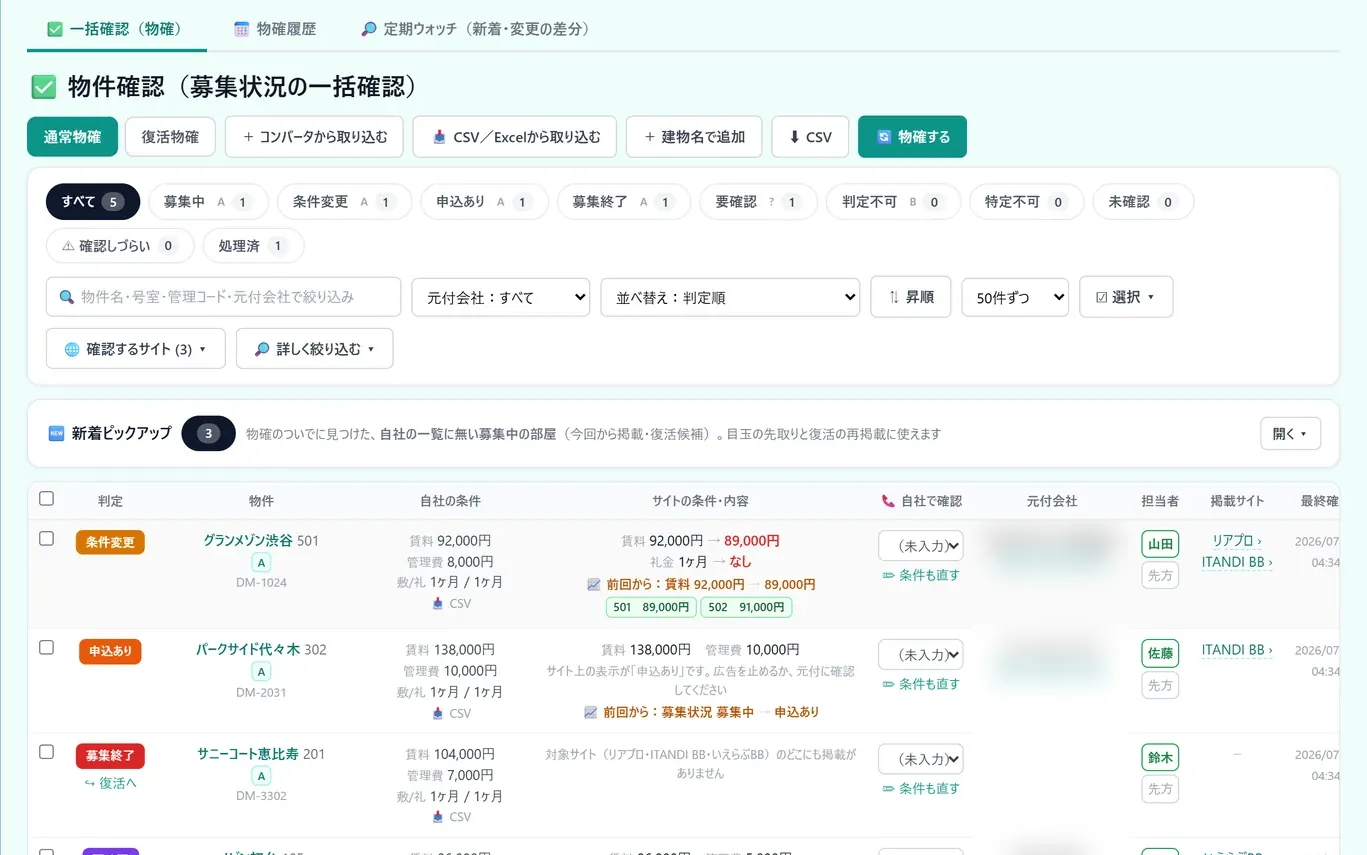Check the グランメゾン渋谷 501 row checkbox
This screenshot has height=855, width=1367.
click(x=46, y=538)
